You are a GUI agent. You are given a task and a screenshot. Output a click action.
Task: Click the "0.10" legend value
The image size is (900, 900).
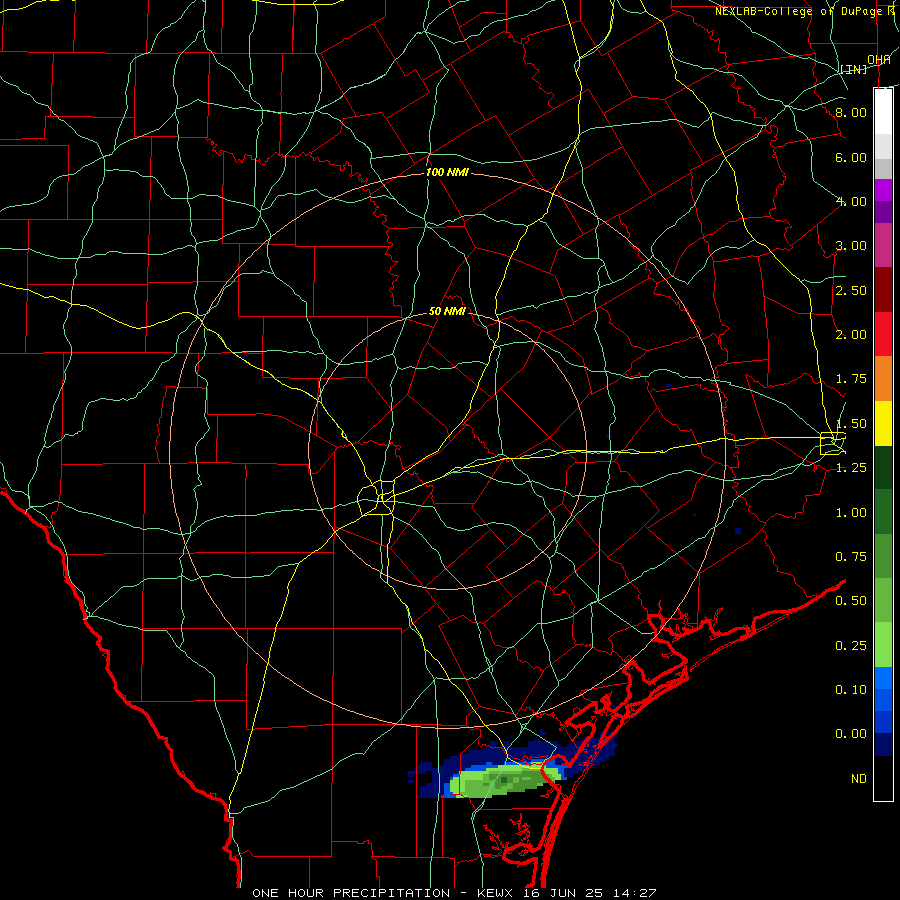[x=851, y=690]
